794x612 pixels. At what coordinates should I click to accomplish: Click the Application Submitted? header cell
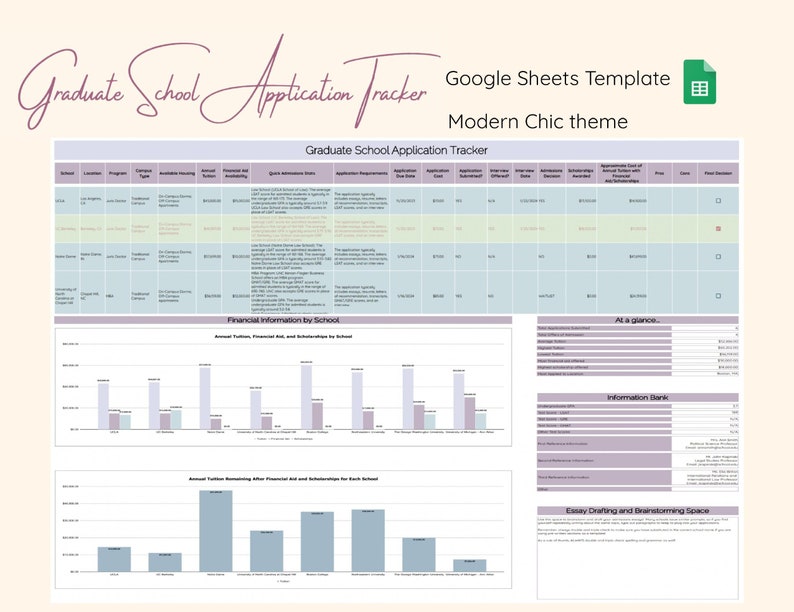[x=470, y=173]
